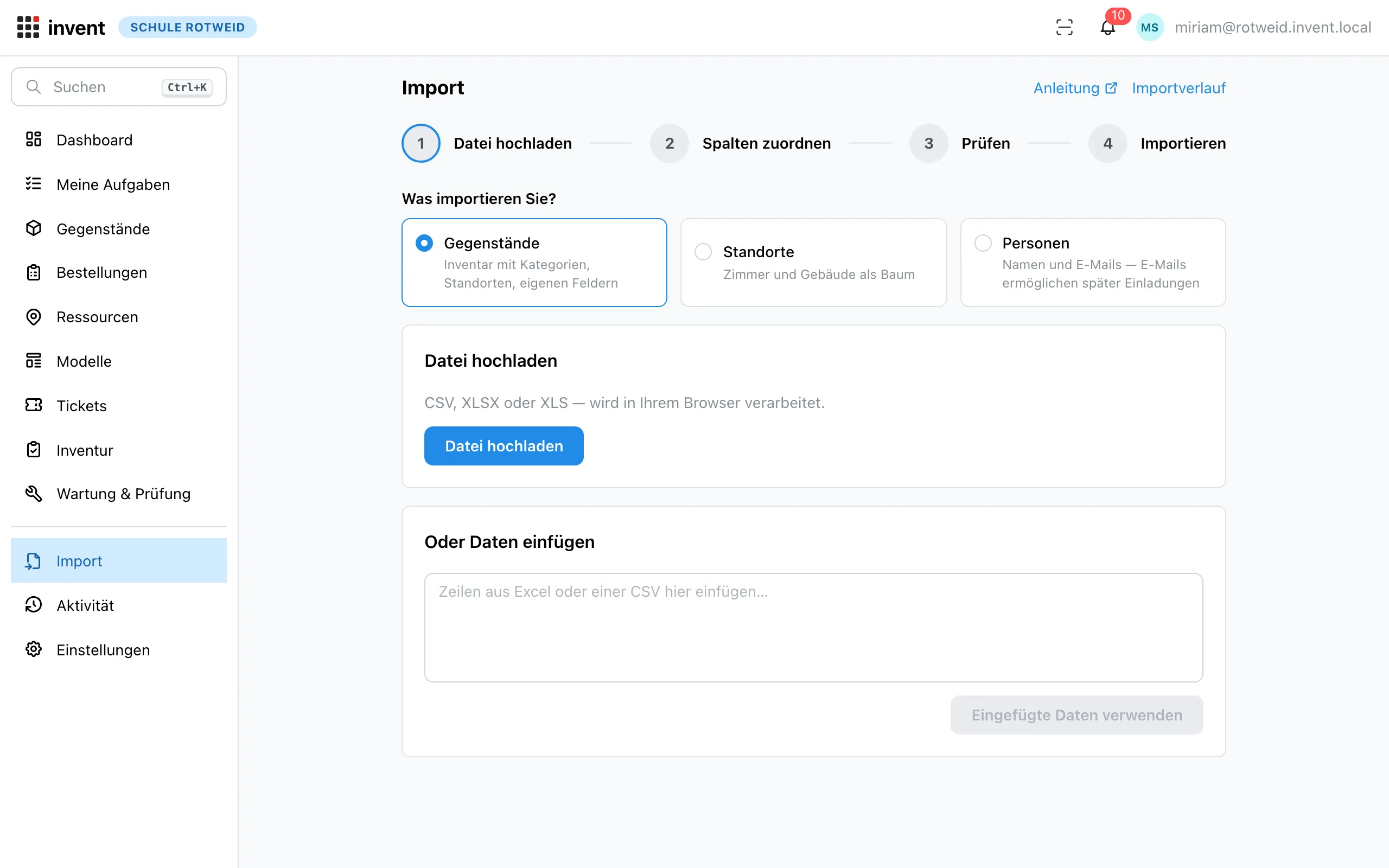Click the Dashboard grid icon

34,139
